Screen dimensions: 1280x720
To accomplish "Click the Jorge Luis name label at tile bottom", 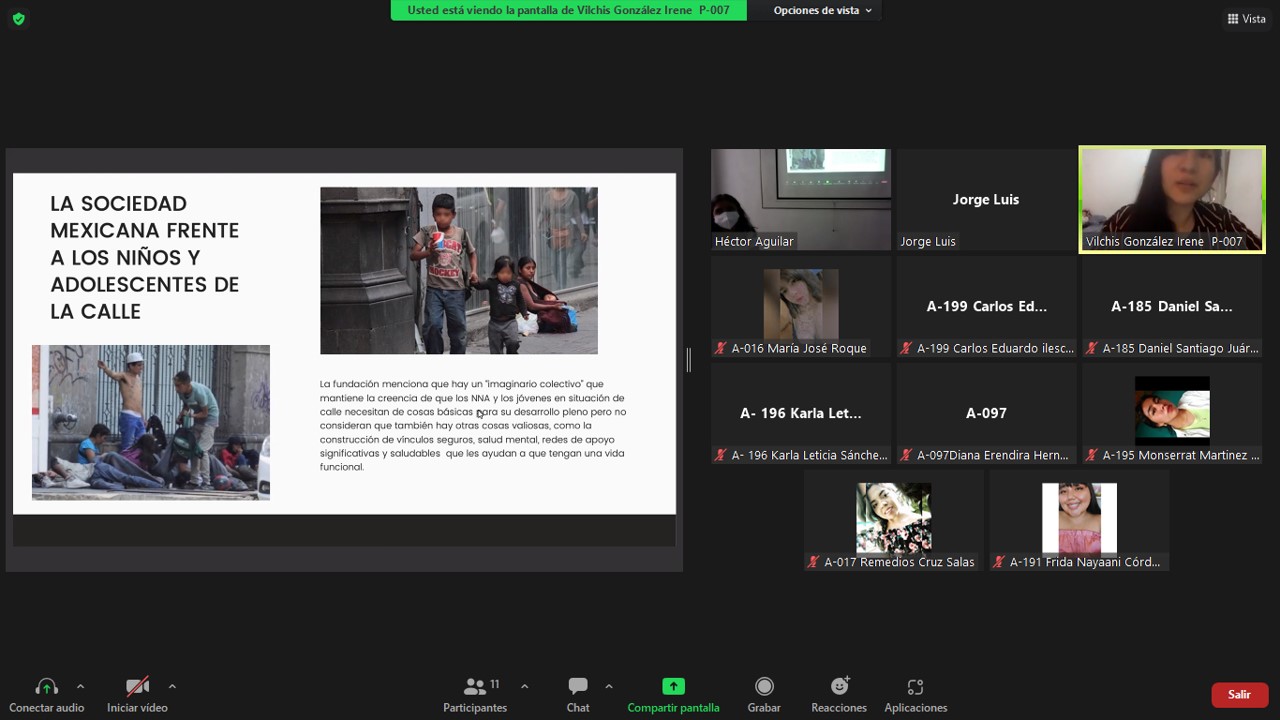I will click(928, 241).
